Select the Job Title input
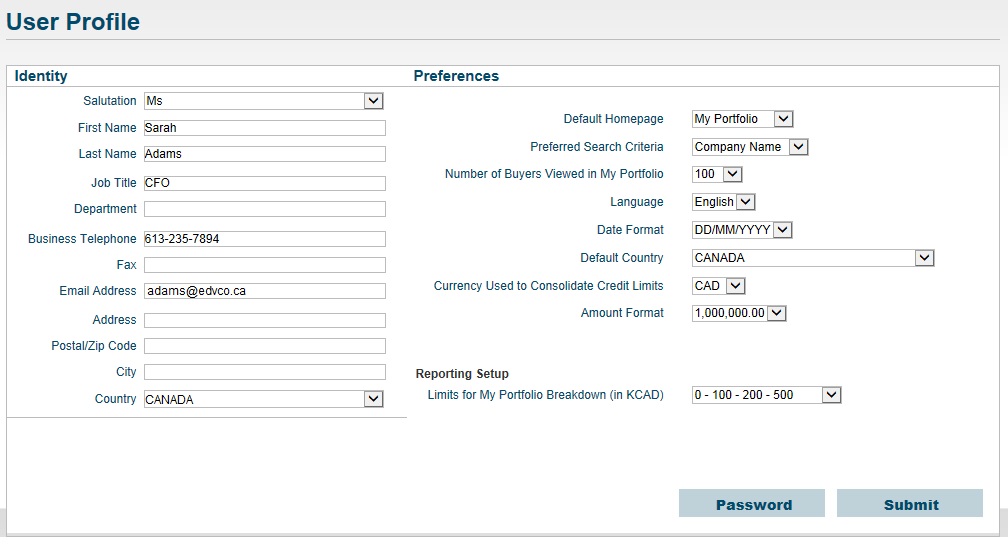Screen dimensions: 1008x544 tap(265, 183)
